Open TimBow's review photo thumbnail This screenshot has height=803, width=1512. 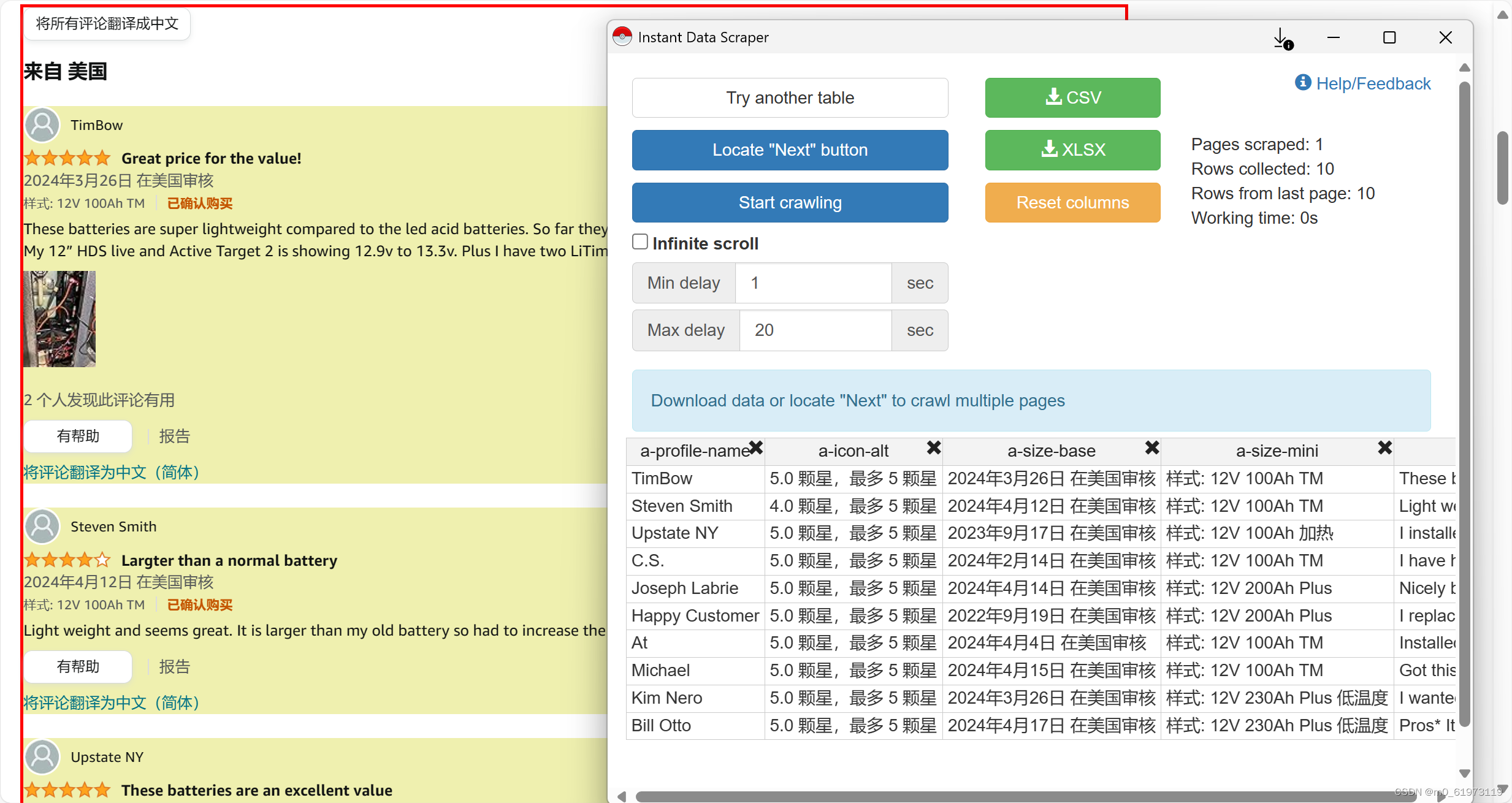click(x=59, y=319)
